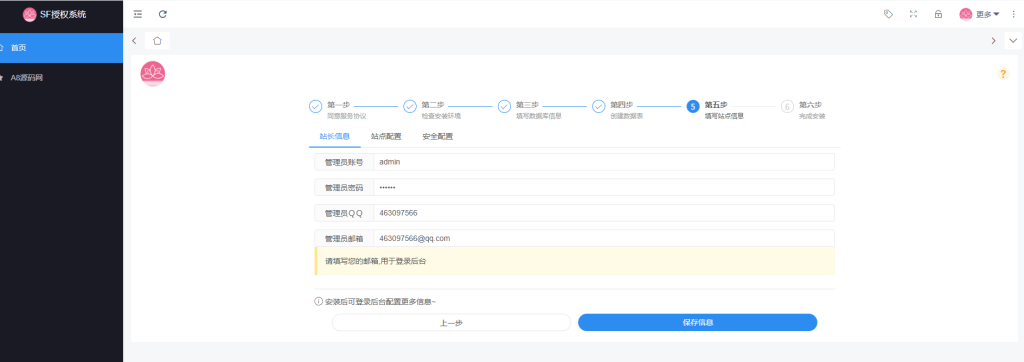This screenshot has width=1024, height=362.
Task: Click the step 5 active number icon
Action: point(693,107)
